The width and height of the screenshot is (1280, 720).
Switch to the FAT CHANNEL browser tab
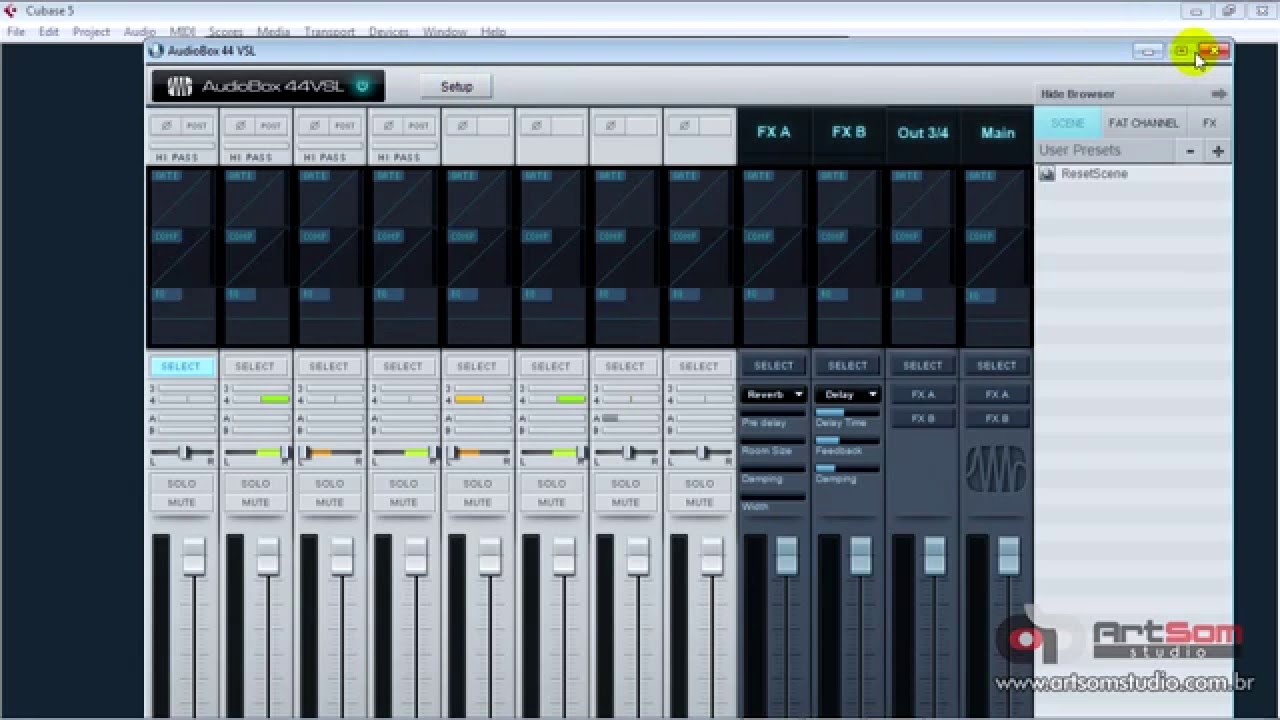click(1143, 123)
